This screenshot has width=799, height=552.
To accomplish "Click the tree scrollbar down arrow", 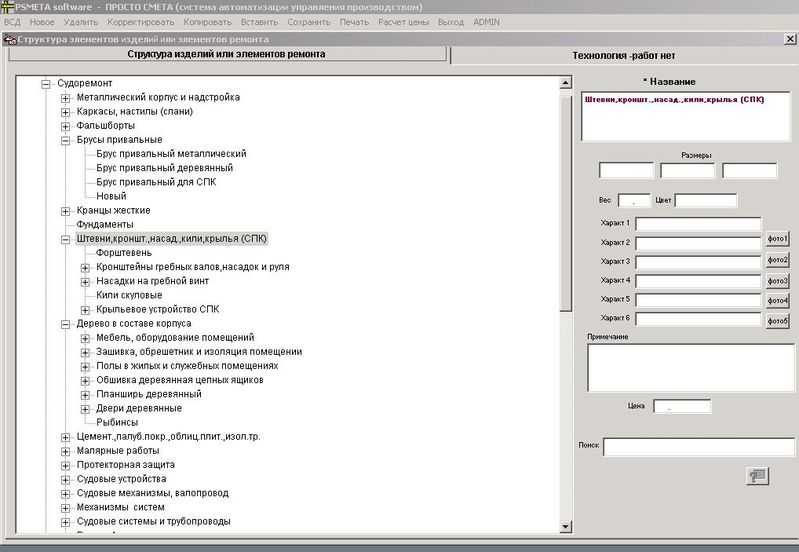I will [x=565, y=526].
